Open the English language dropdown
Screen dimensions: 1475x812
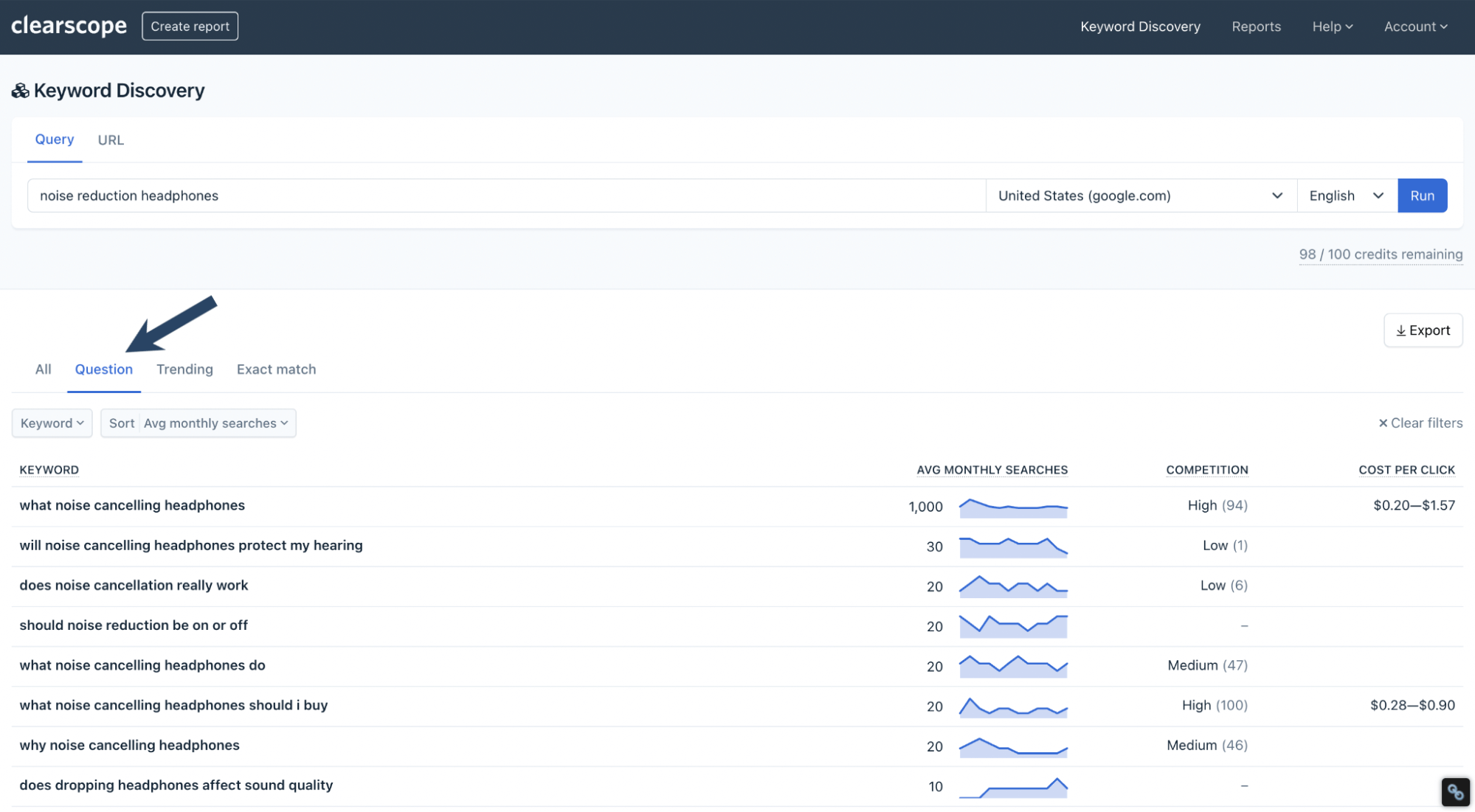click(x=1346, y=196)
